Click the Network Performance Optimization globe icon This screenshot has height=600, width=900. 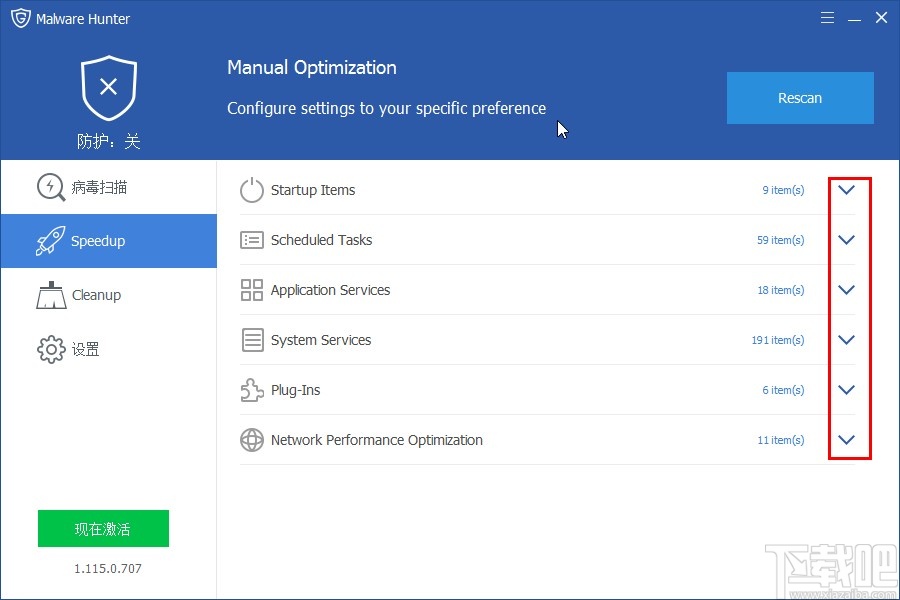251,440
